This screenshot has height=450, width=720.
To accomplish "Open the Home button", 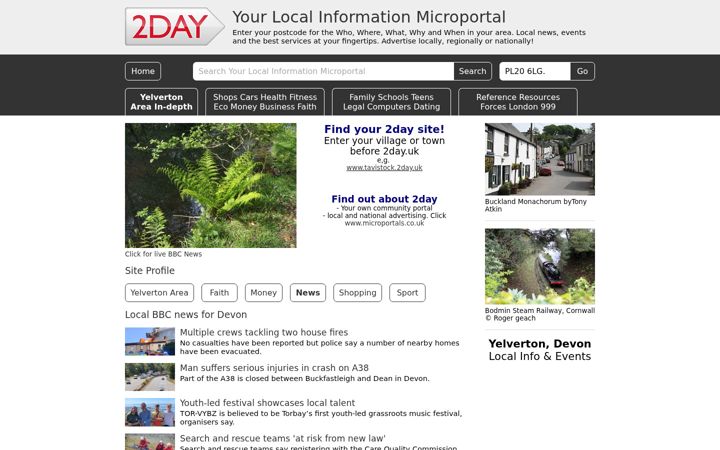I will click(143, 71).
